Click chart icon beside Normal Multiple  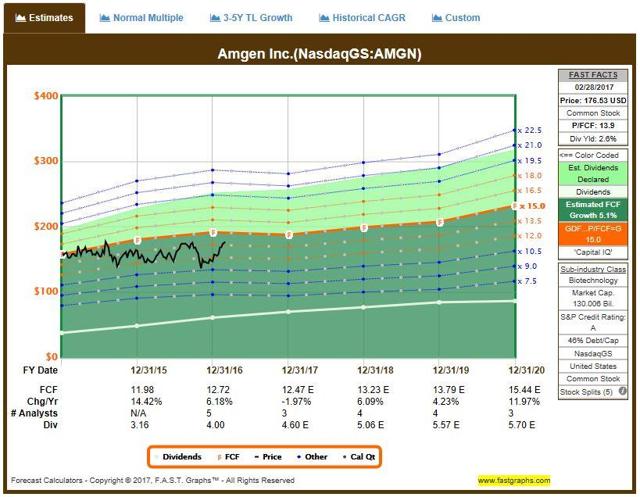pyautogui.click(x=104, y=18)
